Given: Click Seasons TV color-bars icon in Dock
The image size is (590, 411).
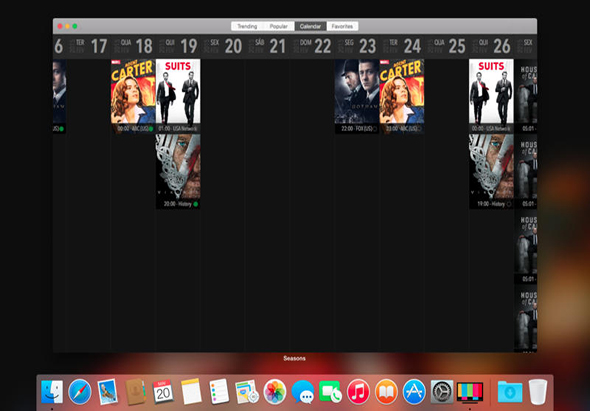Looking at the screenshot, I should click(x=470, y=392).
